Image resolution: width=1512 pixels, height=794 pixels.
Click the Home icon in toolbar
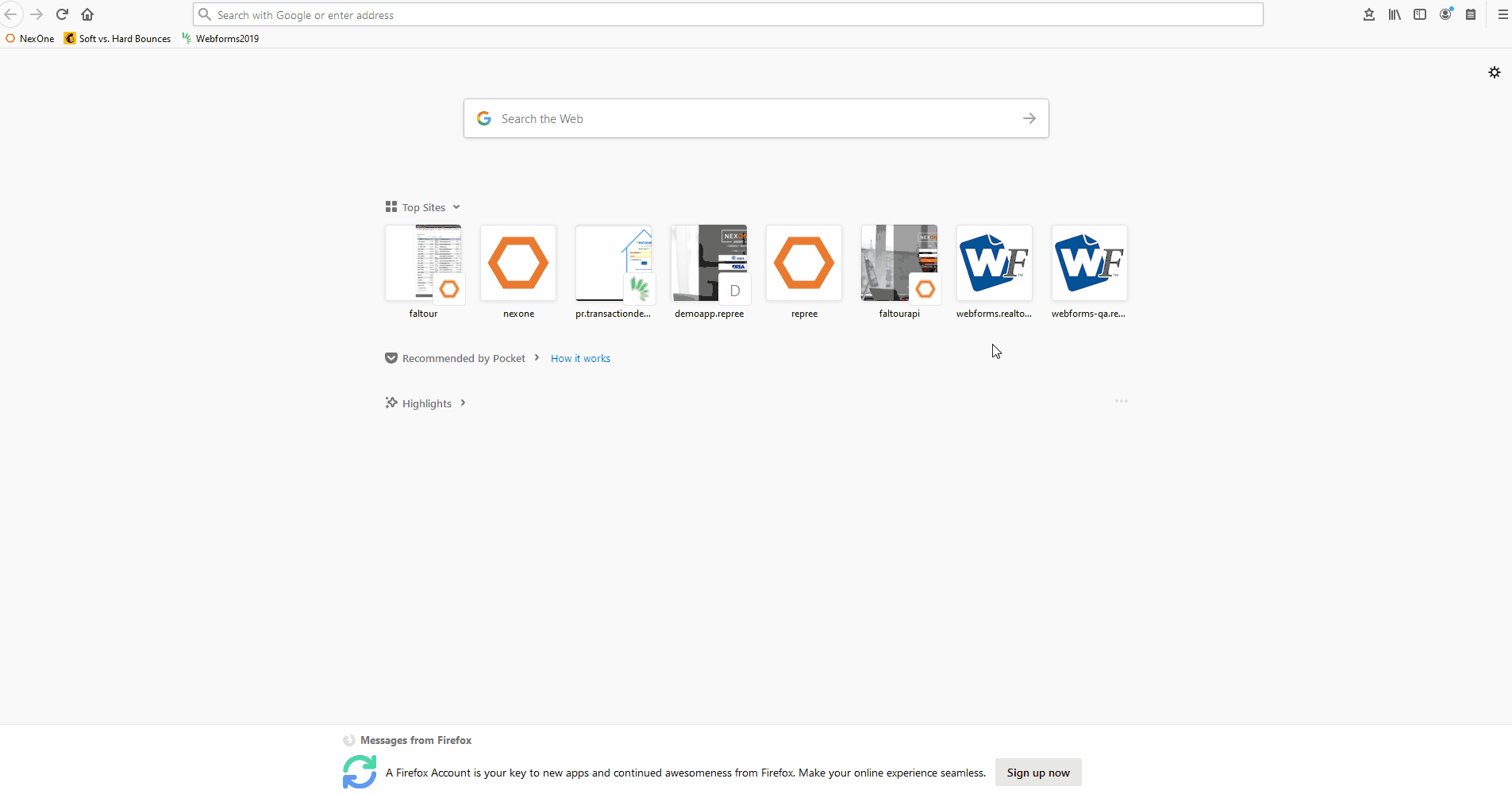point(87,14)
